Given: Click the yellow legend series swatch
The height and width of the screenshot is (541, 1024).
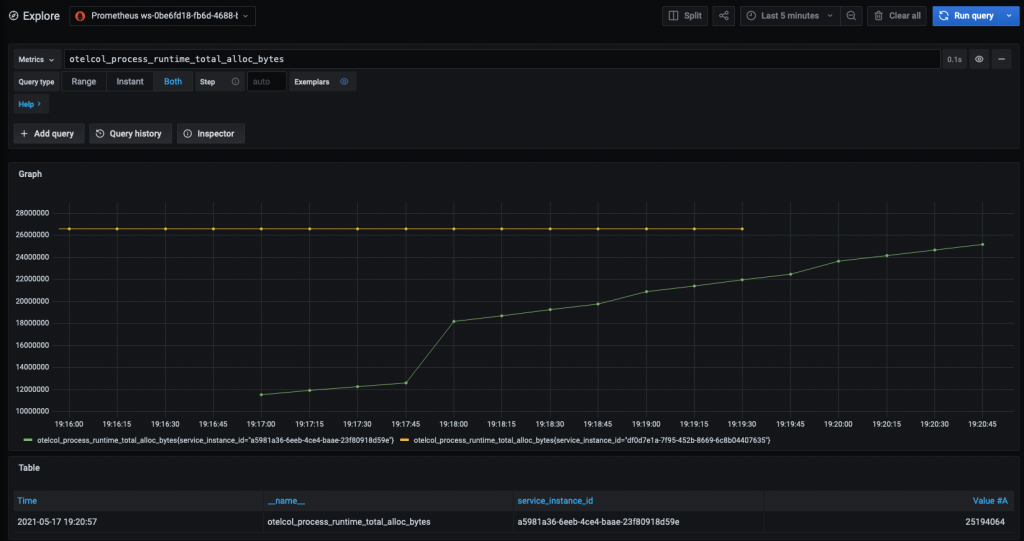Looking at the screenshot, I should (404, 440).
